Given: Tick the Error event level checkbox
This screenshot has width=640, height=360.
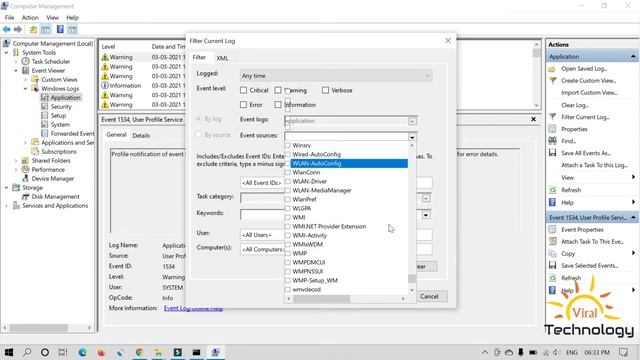Looking at the screenshot, I should tap(244, 105).
